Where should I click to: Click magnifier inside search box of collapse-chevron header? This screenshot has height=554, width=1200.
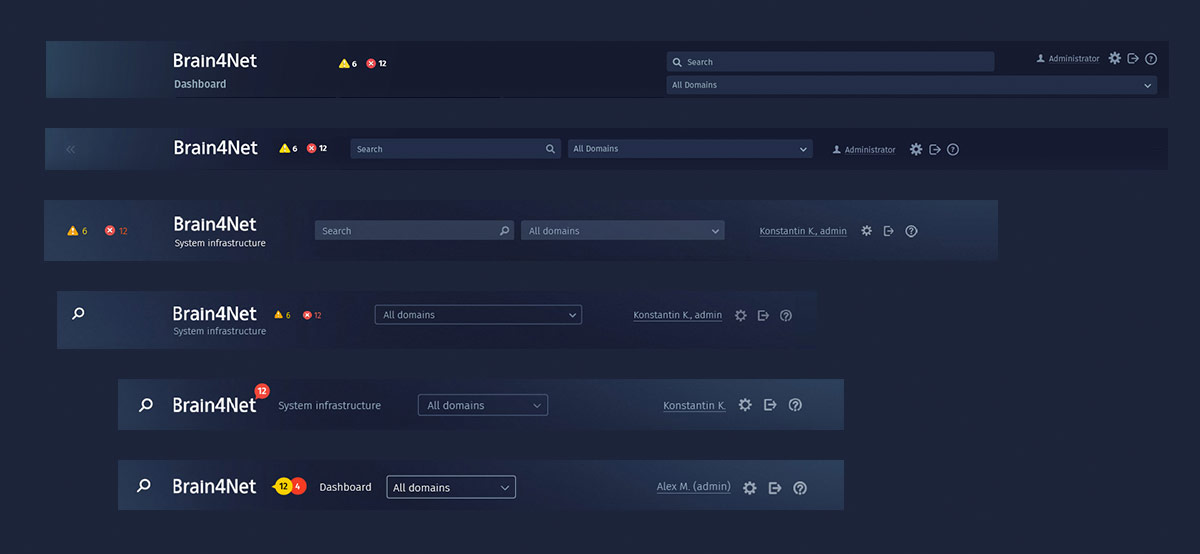click(x=550, y=149)
